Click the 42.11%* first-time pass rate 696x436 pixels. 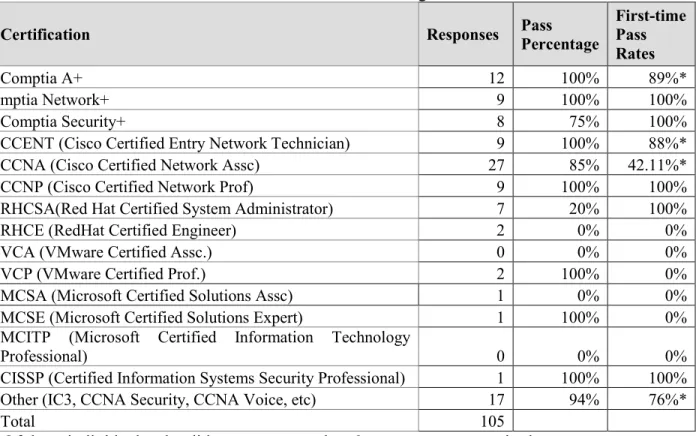point(657,165)
